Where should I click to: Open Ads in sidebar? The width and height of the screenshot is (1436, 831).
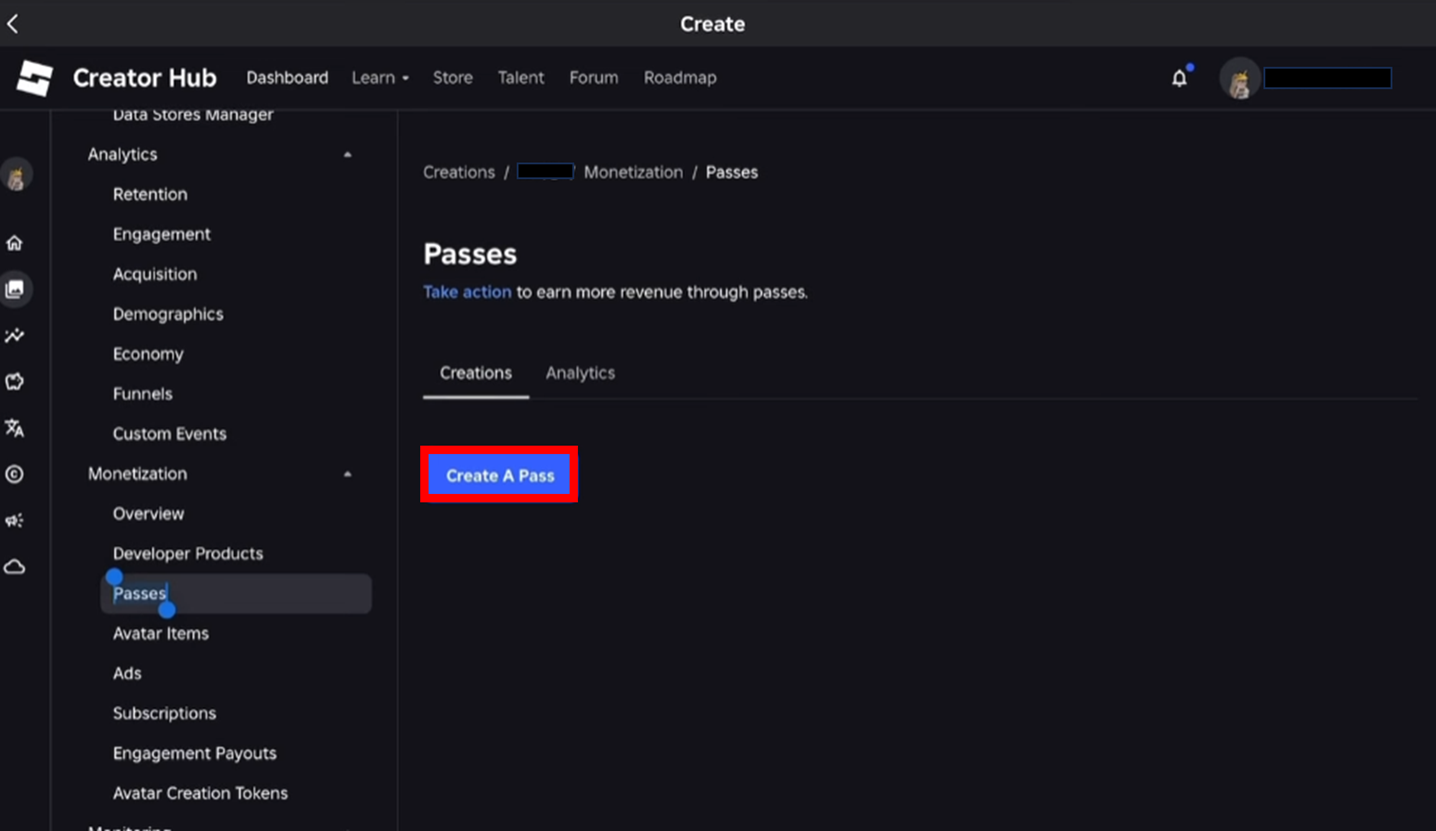click(x=127, y=674)
